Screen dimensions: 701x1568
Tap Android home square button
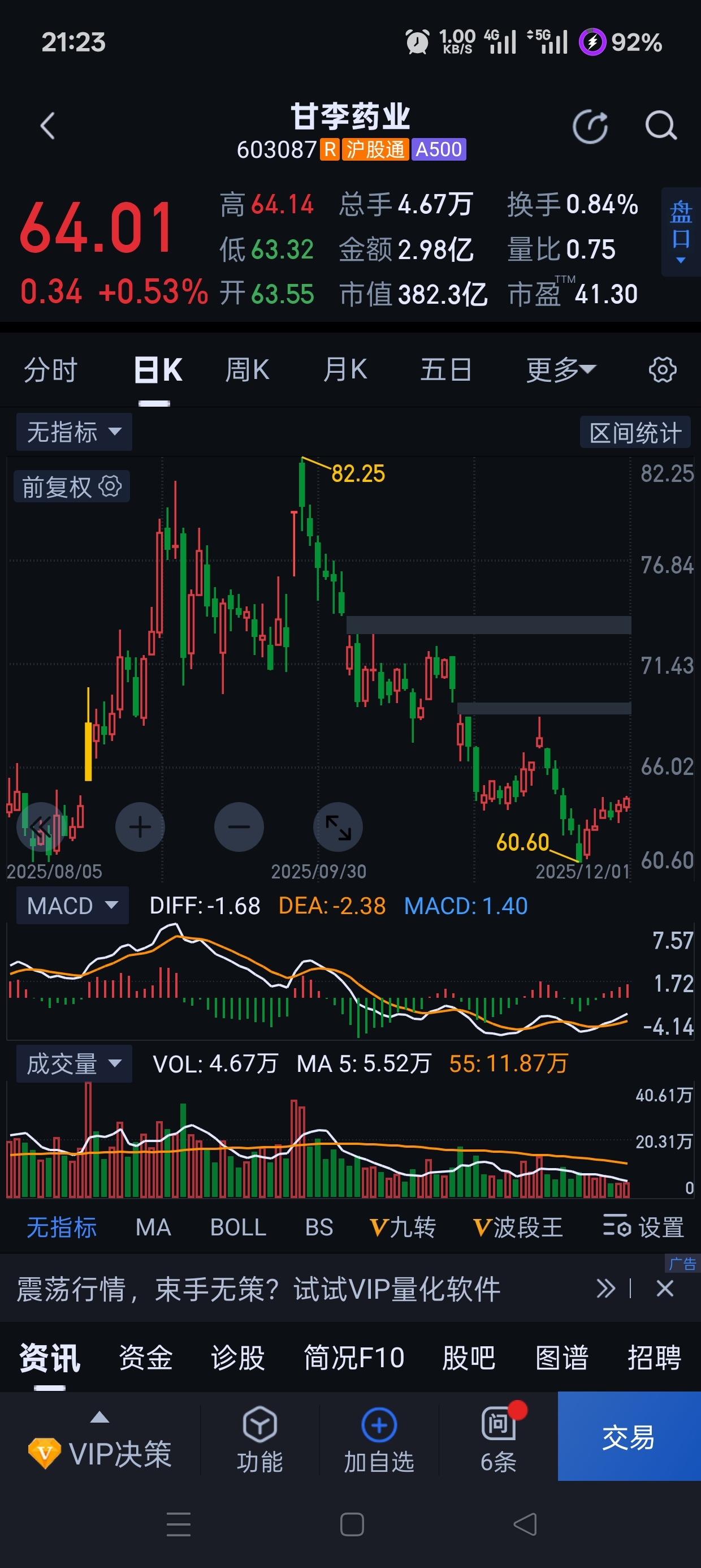click(x=352, y=1524)
